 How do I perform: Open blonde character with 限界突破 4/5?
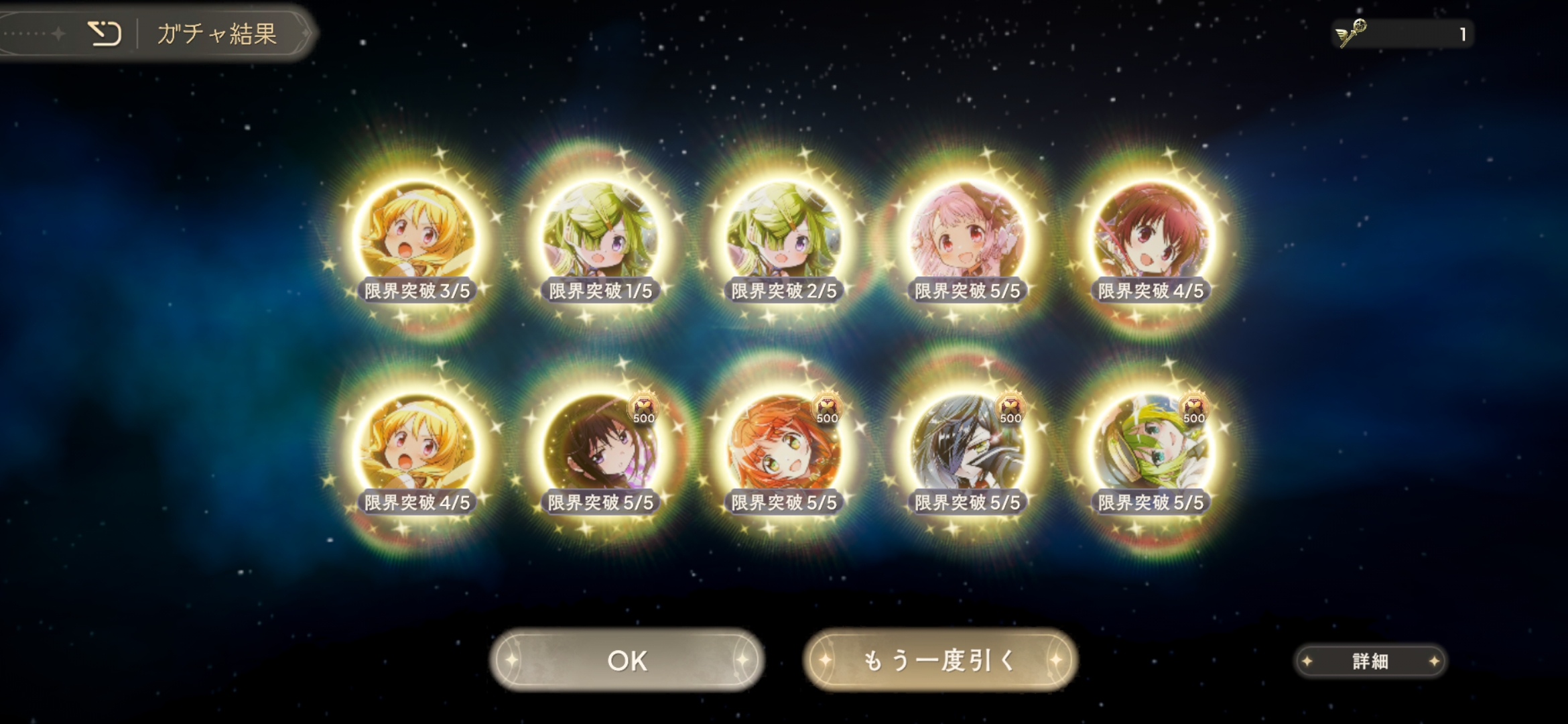coord(417,450)
